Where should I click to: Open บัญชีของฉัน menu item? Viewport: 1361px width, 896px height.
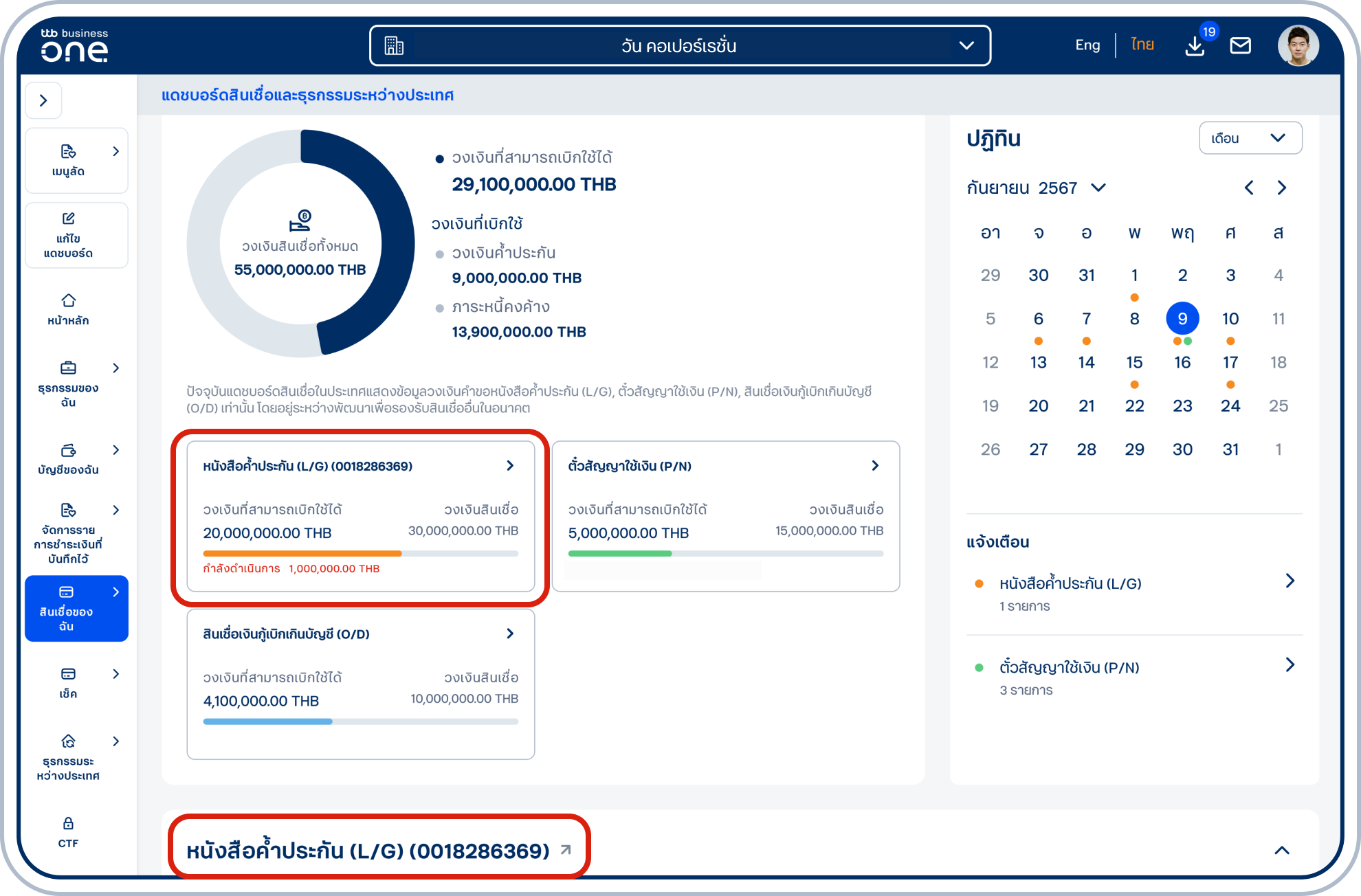click(x=68, y=459)
